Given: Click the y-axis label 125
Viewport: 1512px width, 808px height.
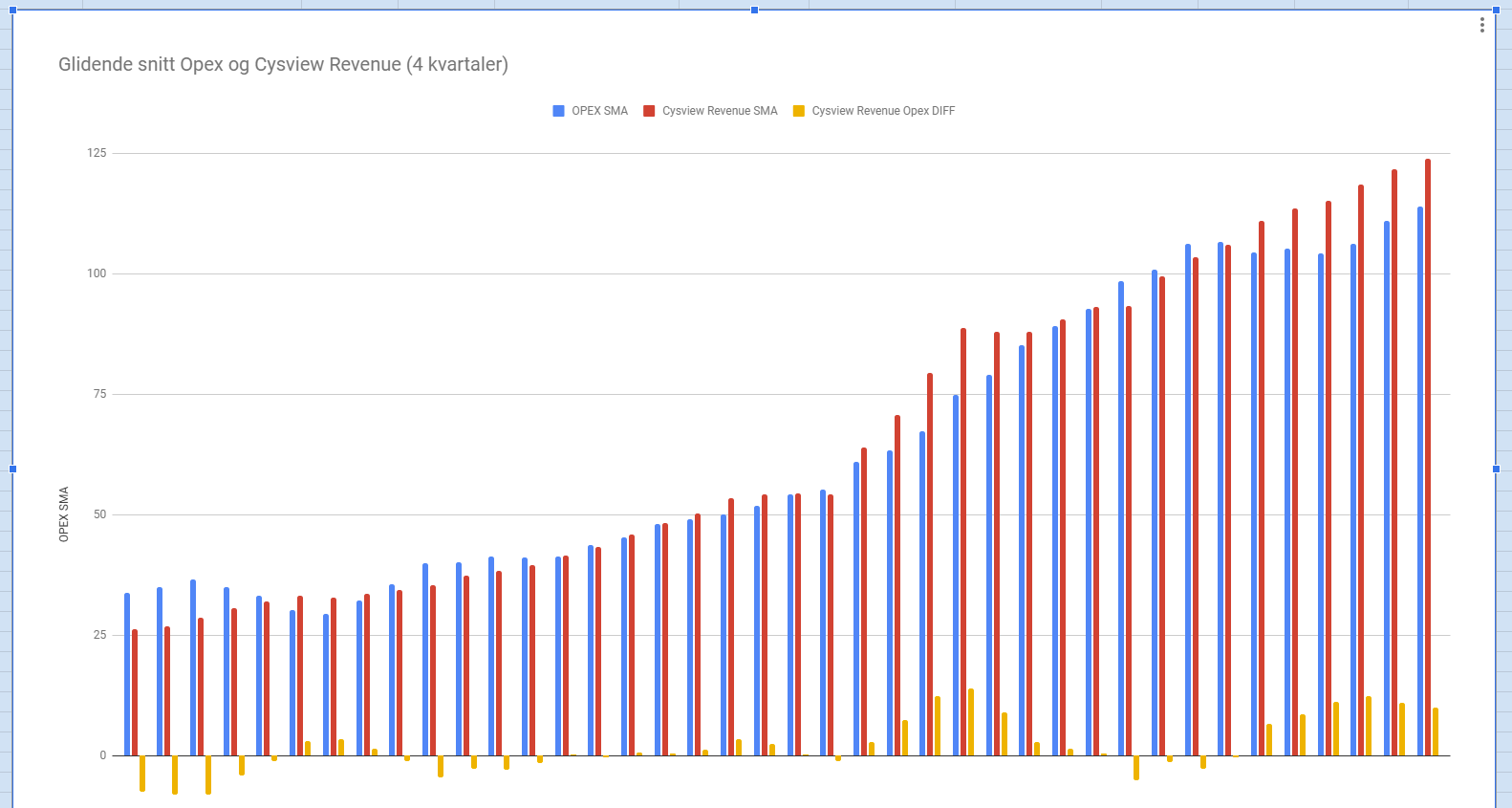Looking at the screenshot, I should pyautogui.click(x=97, y=153).
